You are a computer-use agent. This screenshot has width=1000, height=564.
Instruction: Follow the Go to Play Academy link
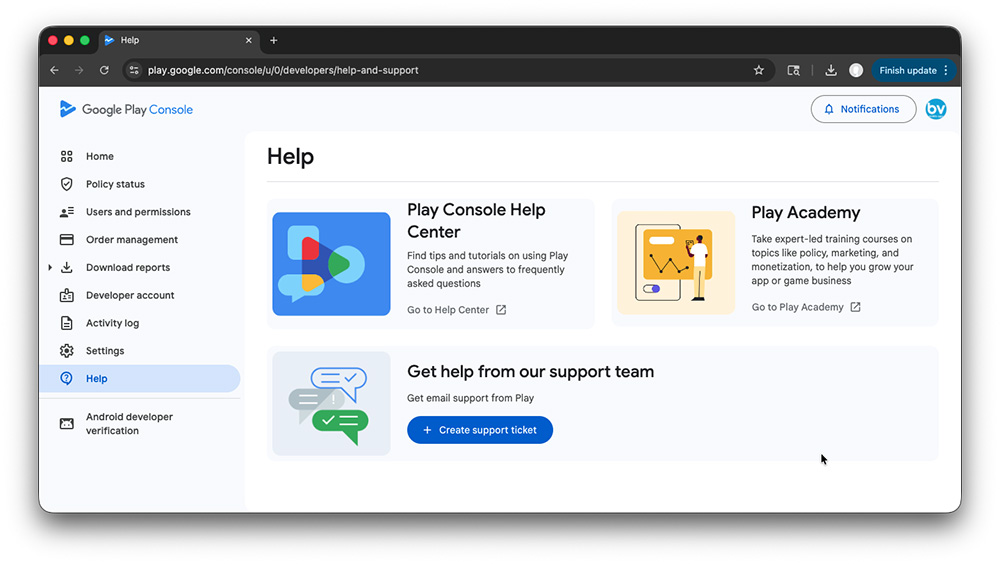click(797, 307)
